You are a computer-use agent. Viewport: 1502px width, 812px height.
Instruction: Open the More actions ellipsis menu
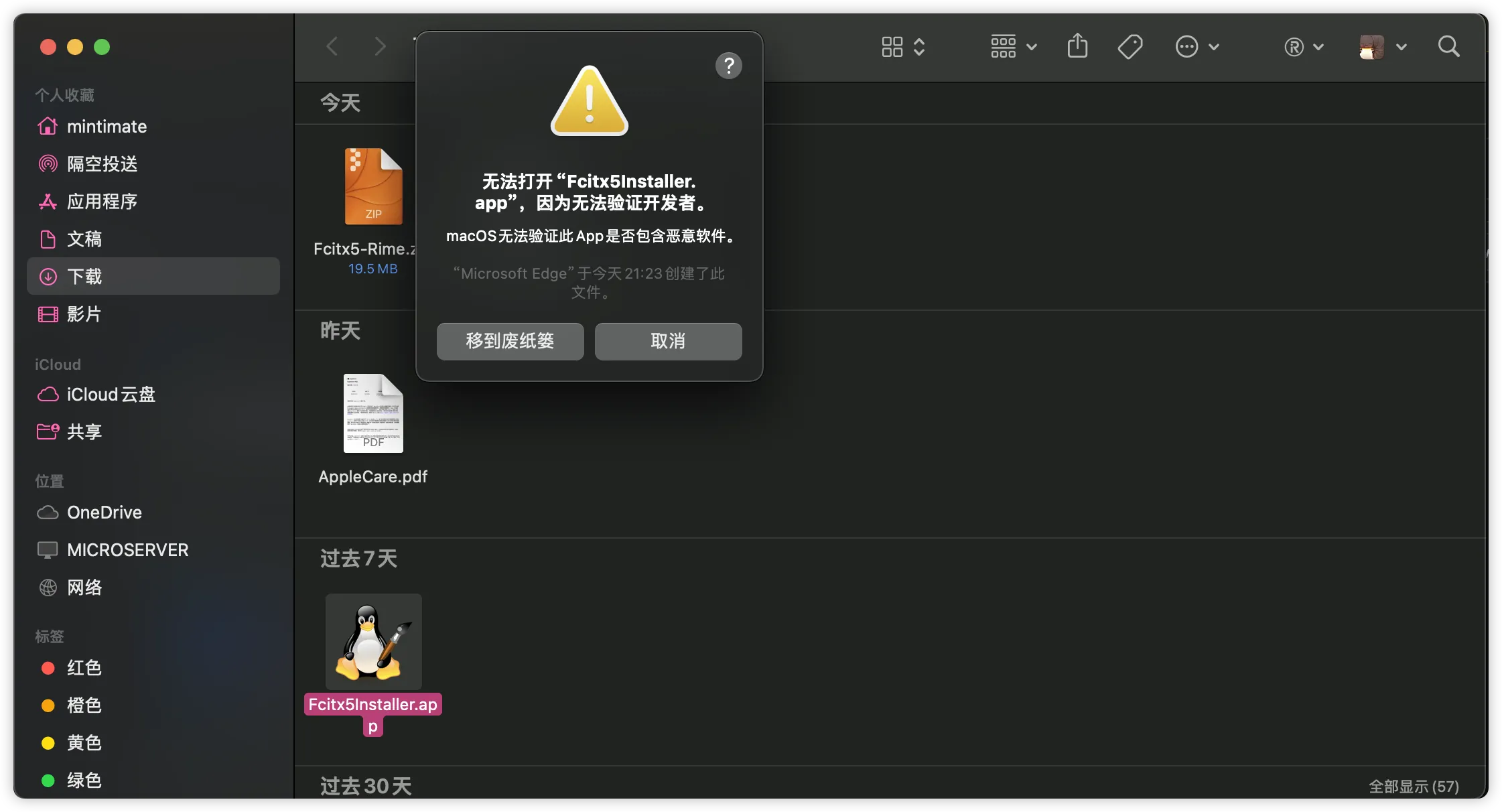tap(1197, 47)
